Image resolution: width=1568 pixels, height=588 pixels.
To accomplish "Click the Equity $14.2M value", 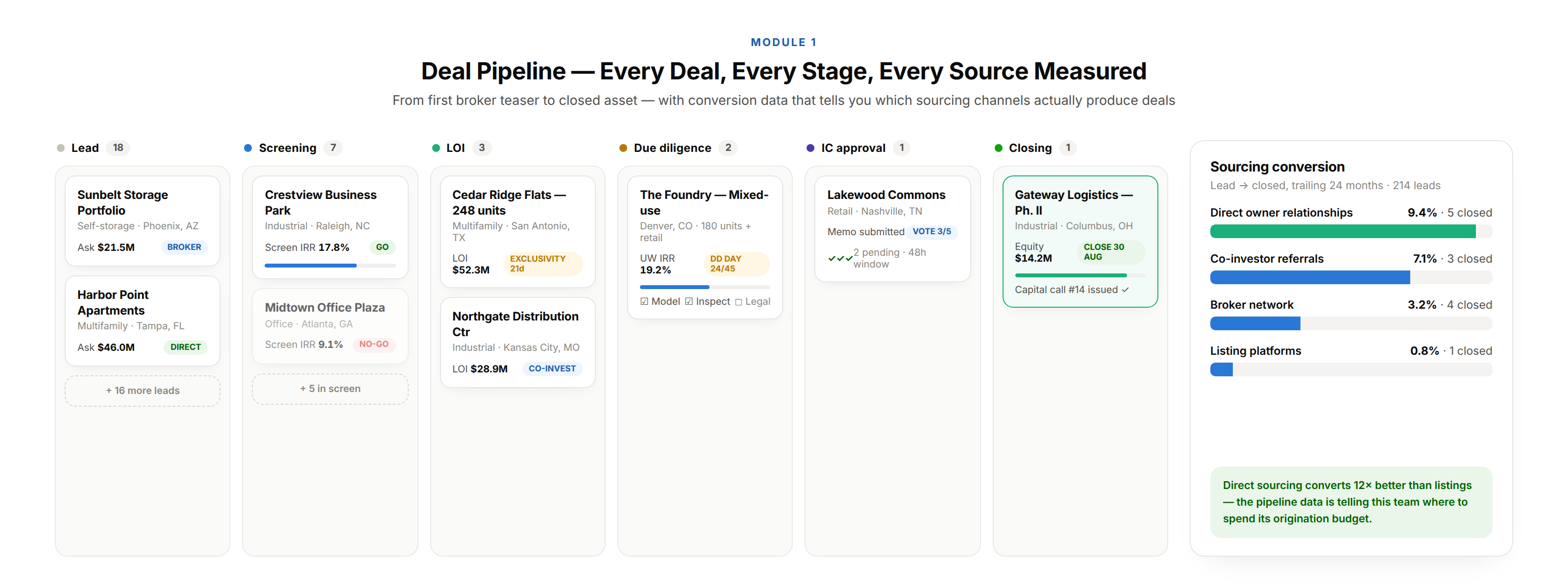I will point(1033,253).
